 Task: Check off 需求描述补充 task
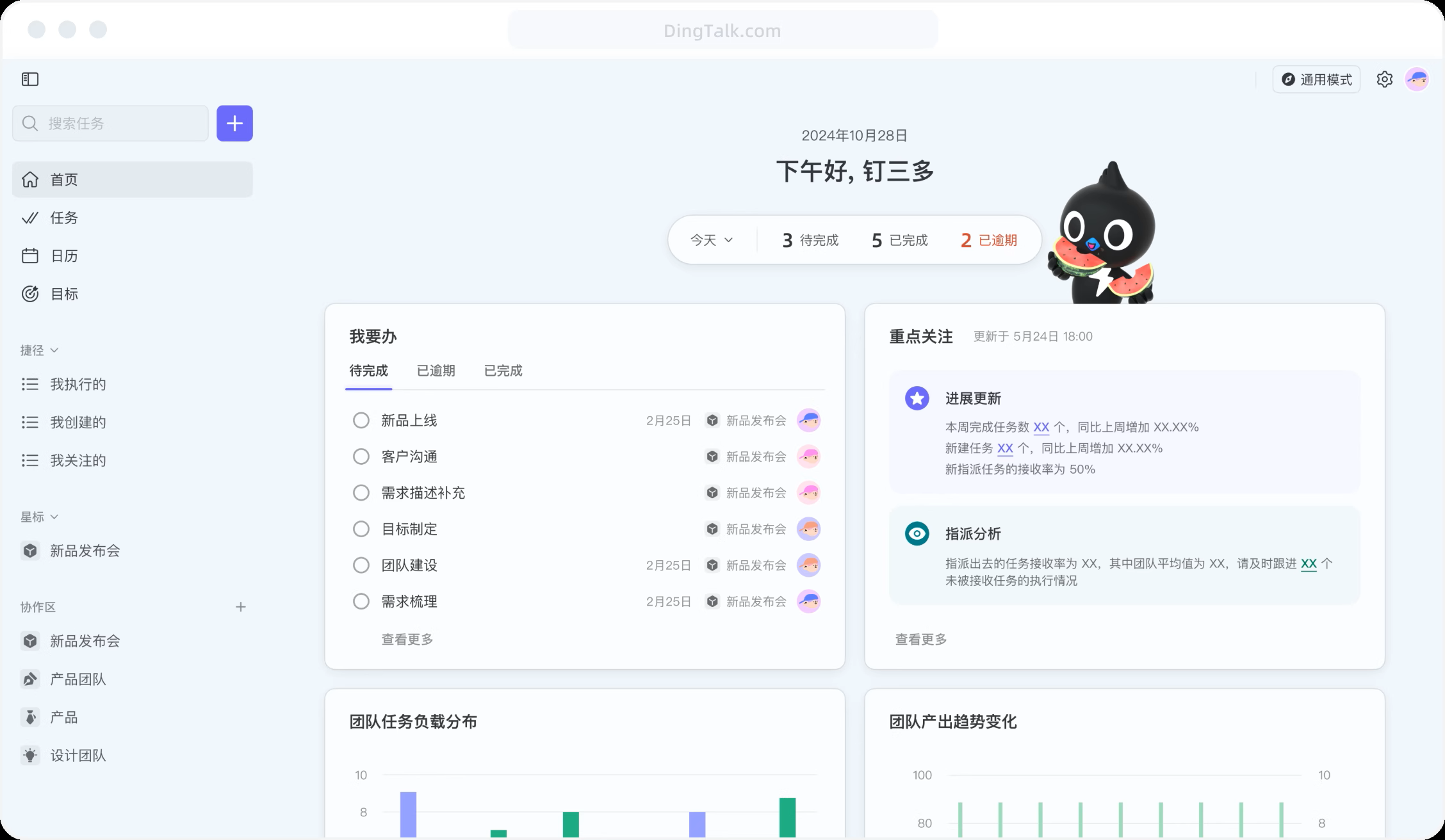click(x=361, y=492)
